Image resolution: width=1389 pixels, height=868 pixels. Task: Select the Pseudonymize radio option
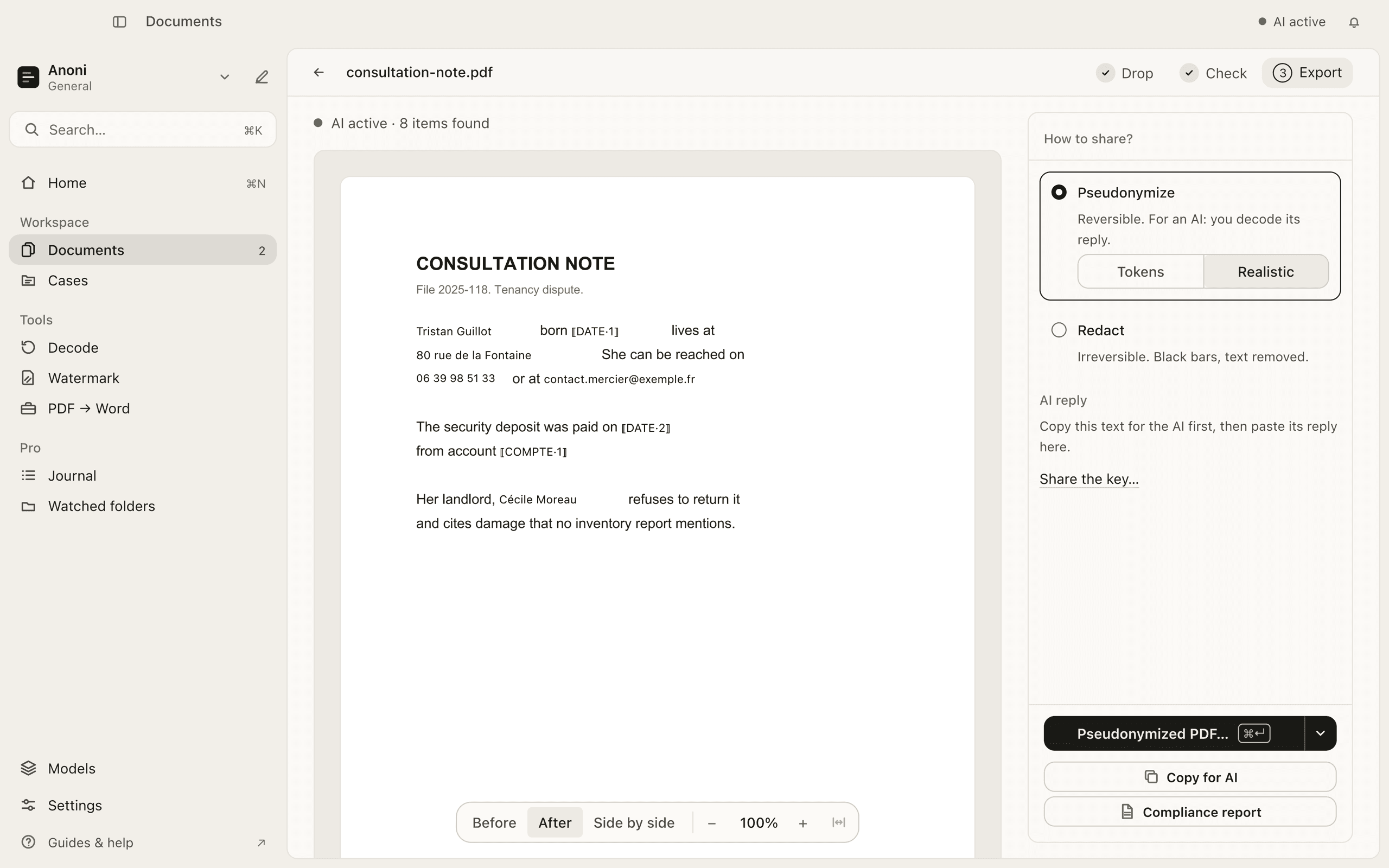(1059, 192)
